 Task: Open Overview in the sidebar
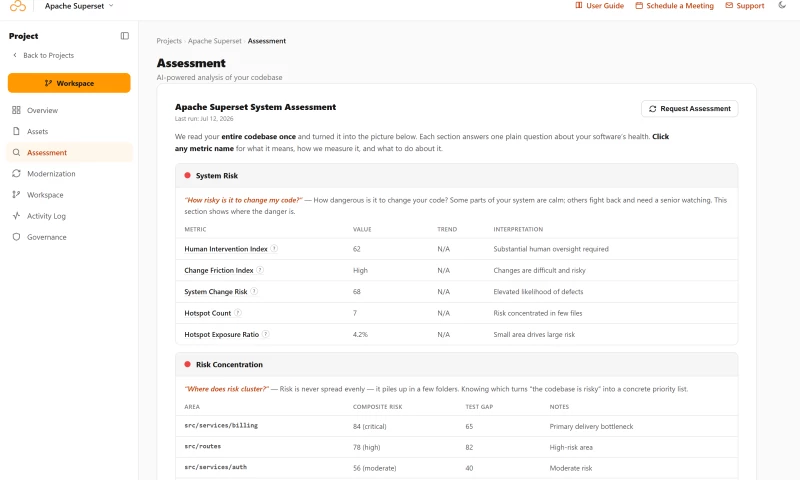[69, 110]
